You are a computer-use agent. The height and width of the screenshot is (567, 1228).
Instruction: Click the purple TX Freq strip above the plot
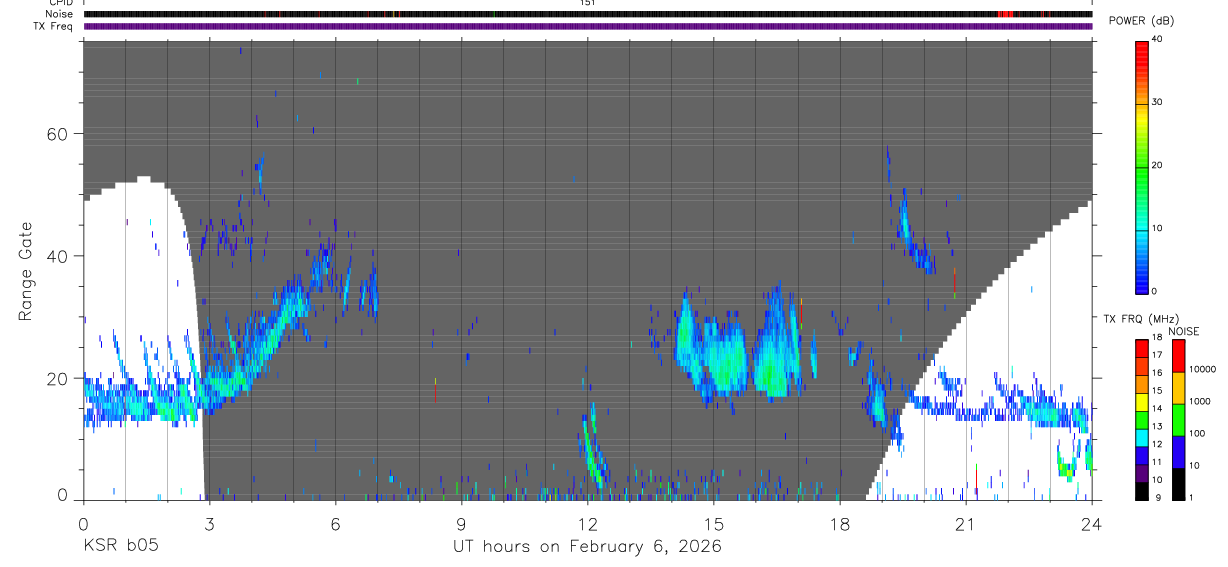click(x=588, y=26)
